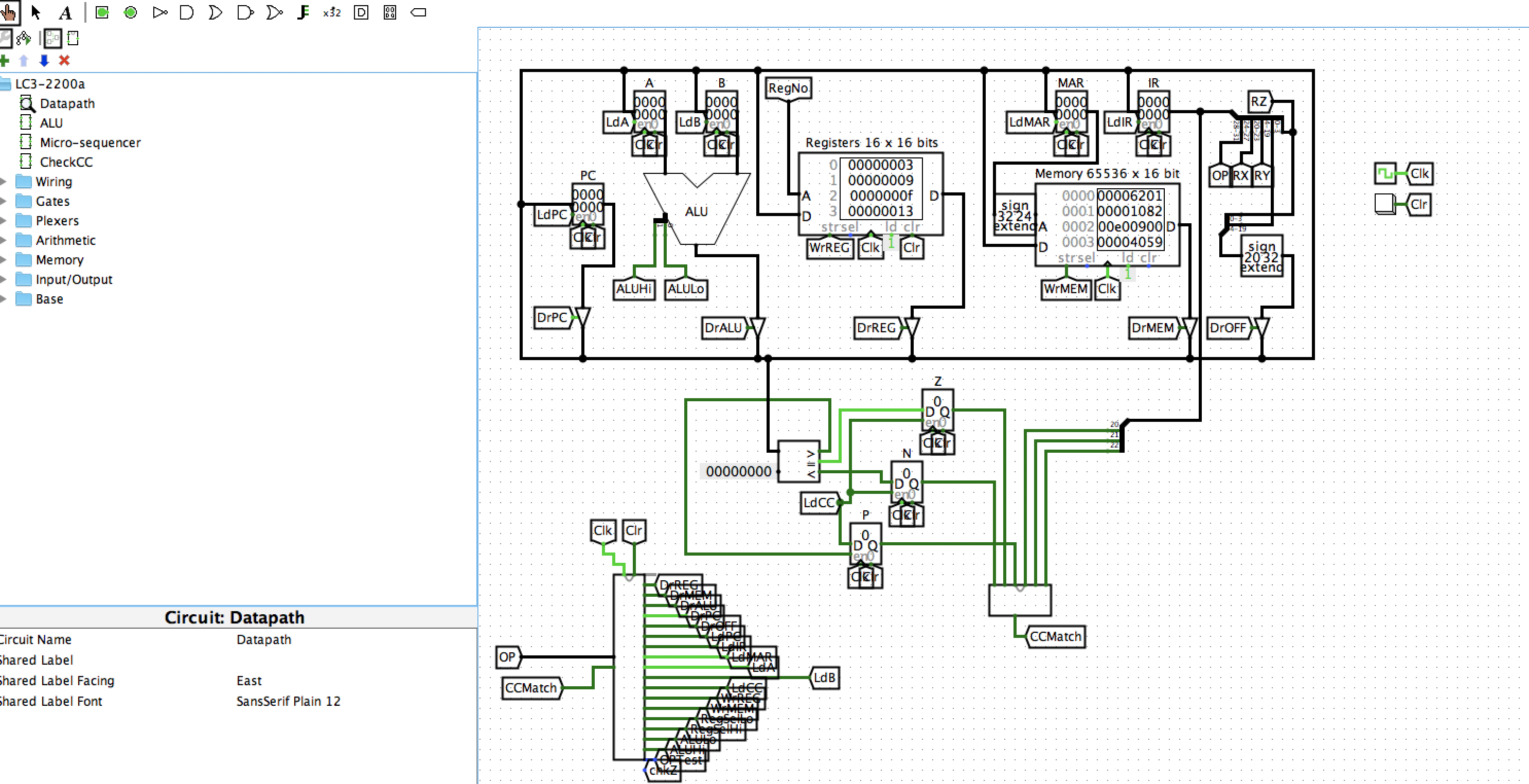Choose the Text tool
The width and height of the screenshot is (1529, 784).
pos(65,12)
